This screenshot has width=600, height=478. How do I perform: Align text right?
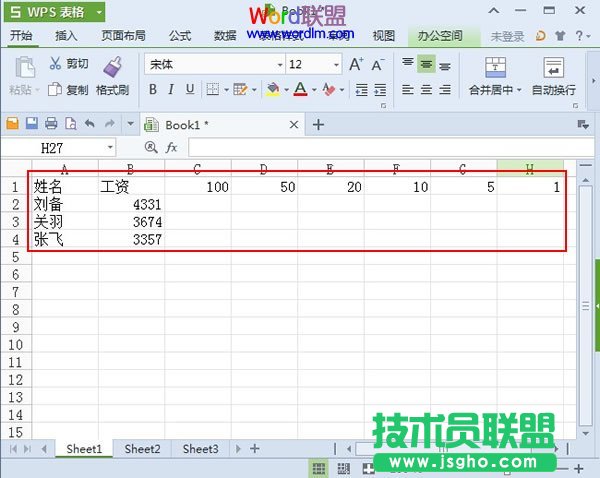(x=445, y=90)
